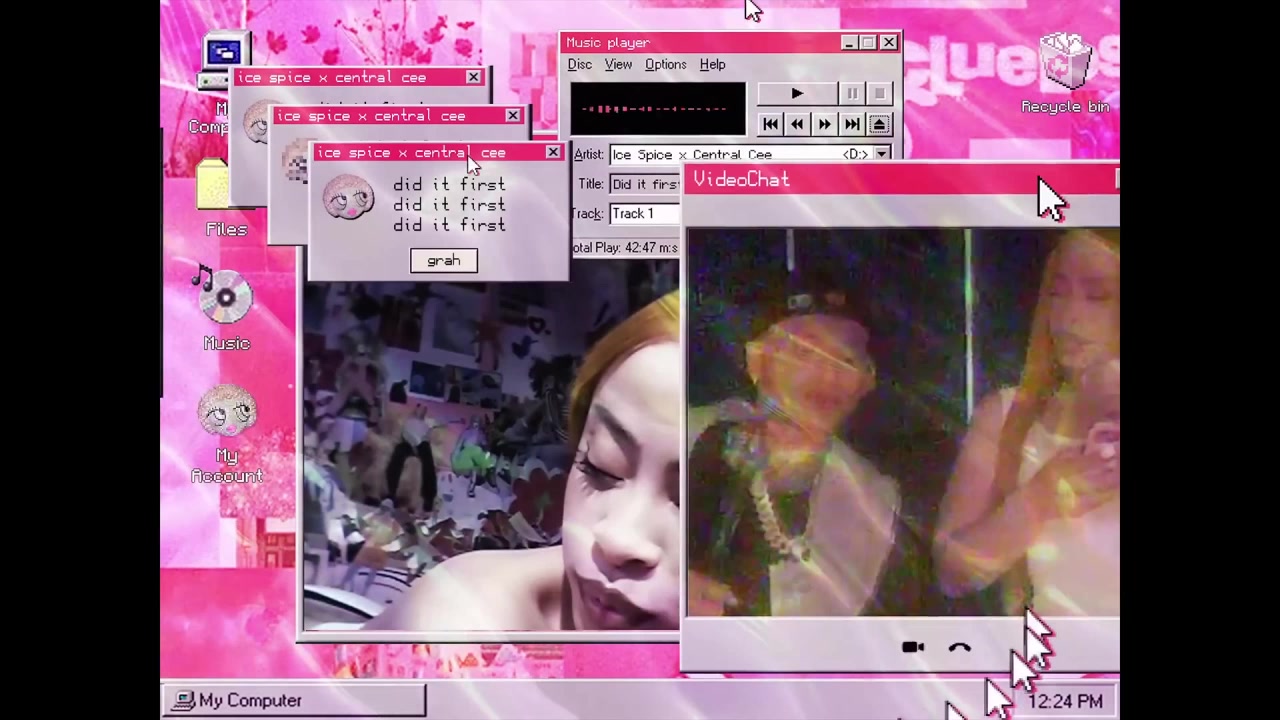Click the Total Play 42:47 status text
This screenshot has height=720, width=1280.
click(x=626, y=248)
